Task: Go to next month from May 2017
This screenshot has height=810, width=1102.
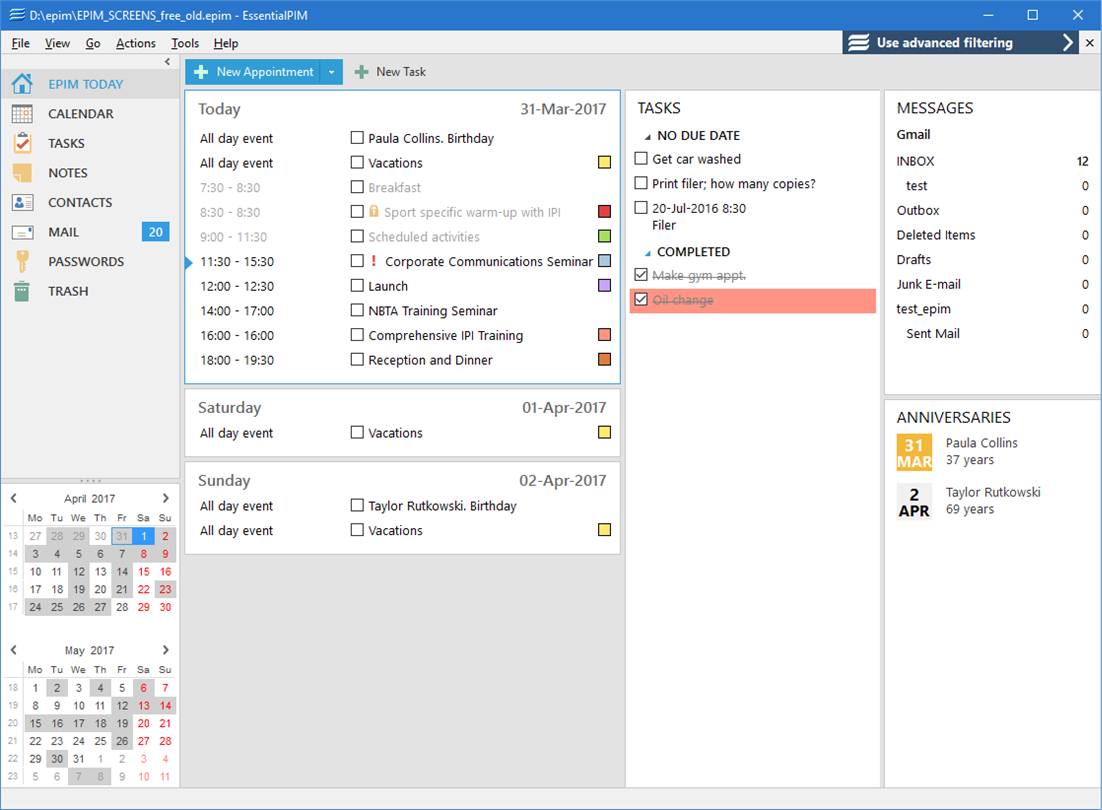Action: (x=166, y=650)
